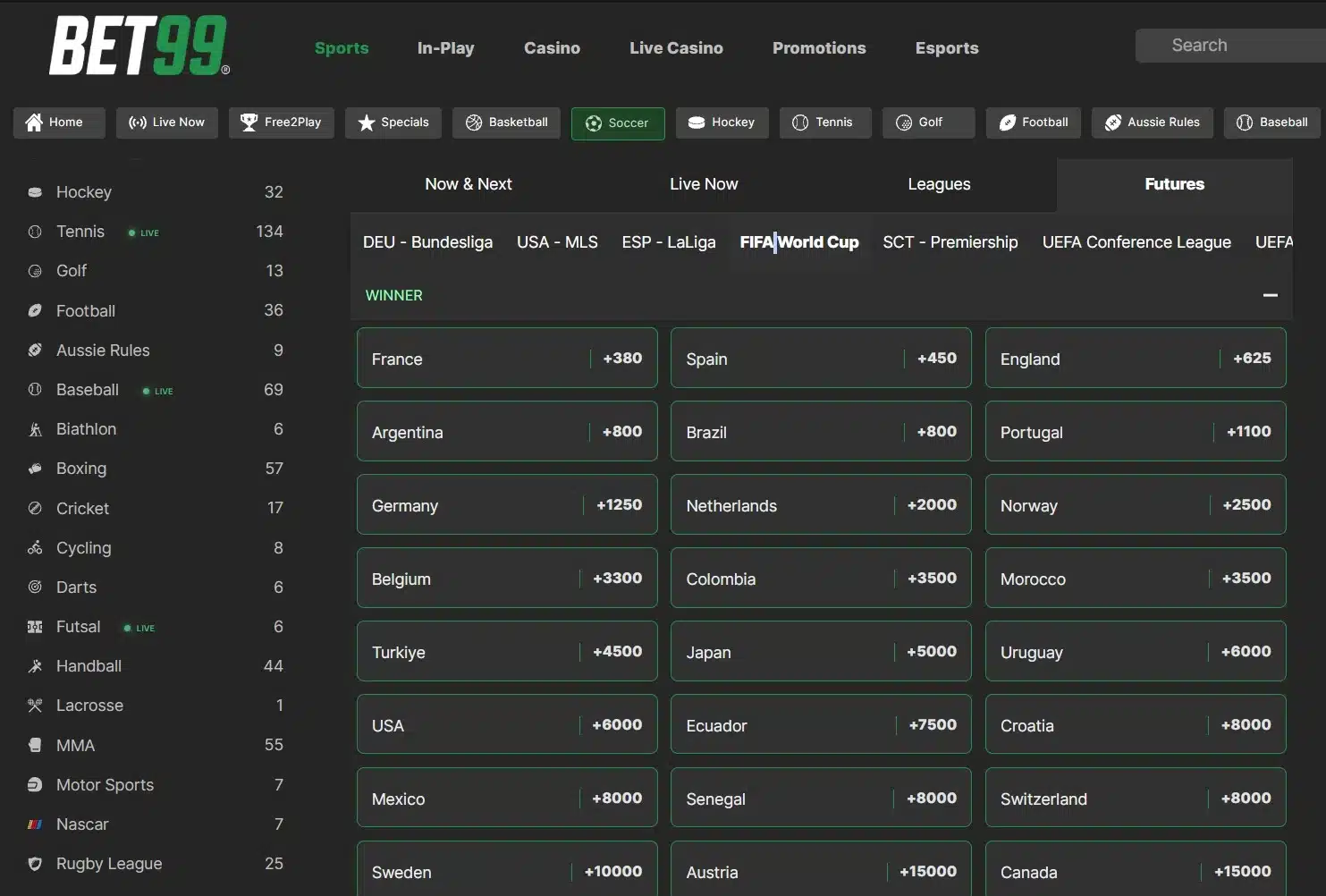
Task: Go to Casino section
Action: [x=552, y=48]
